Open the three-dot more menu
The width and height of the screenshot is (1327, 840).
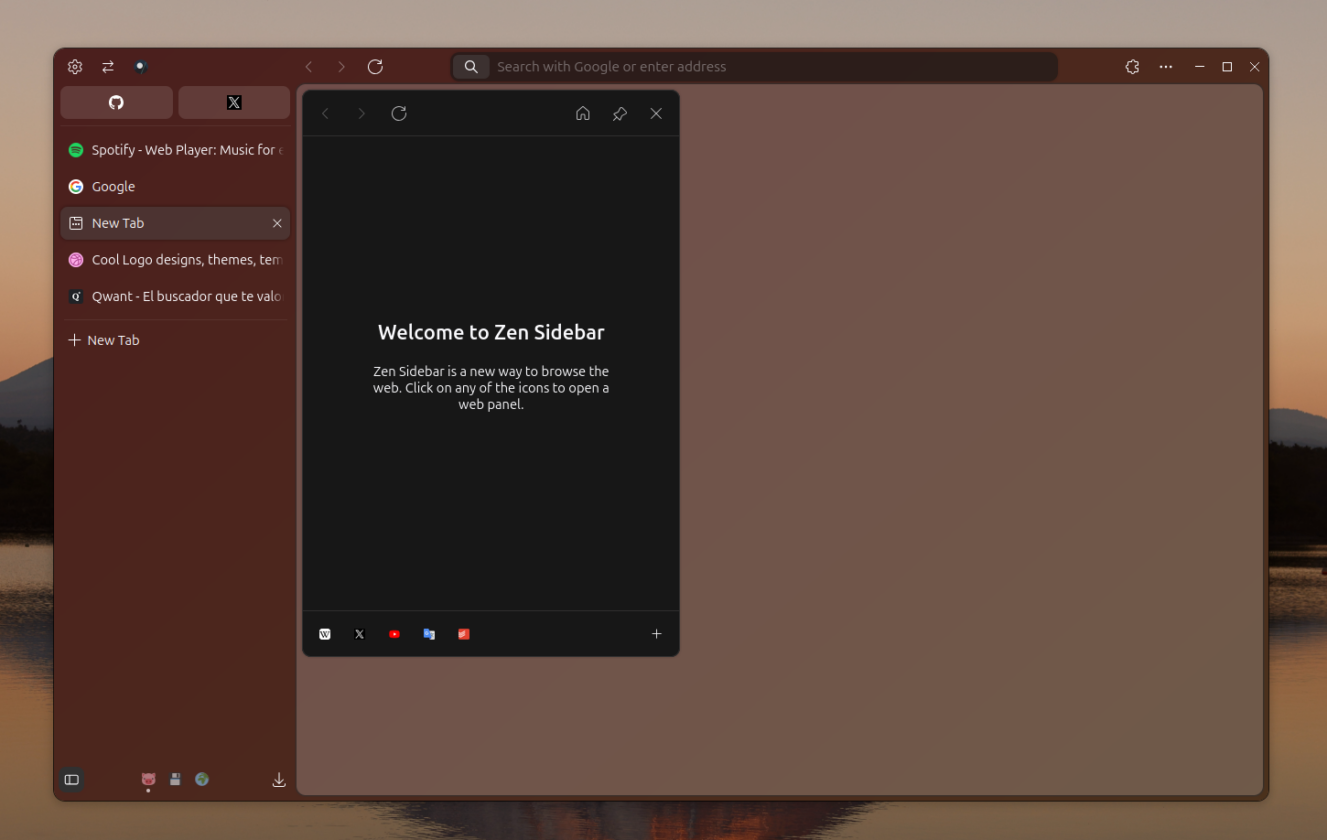point(1165,66)
